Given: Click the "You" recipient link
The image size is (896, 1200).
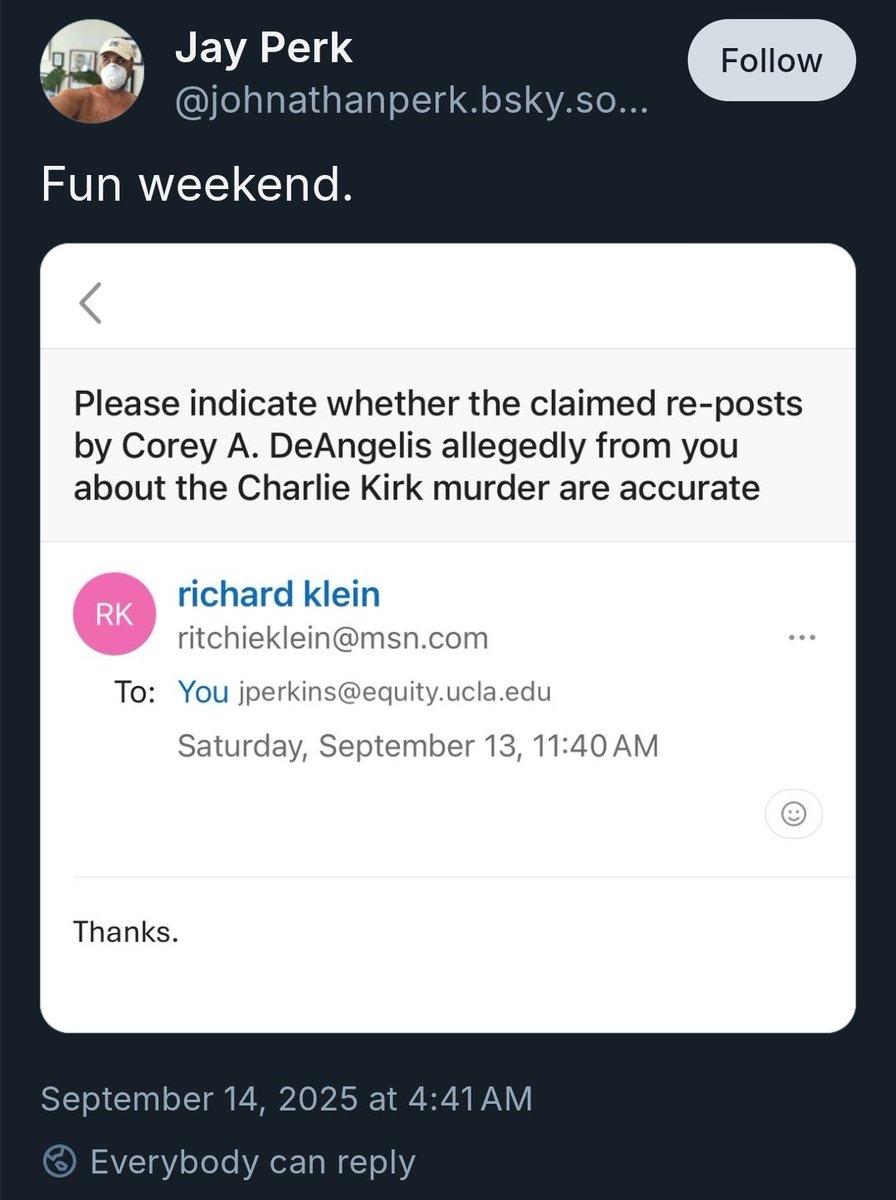Looking at the screenshot, I should click(202, 692).
